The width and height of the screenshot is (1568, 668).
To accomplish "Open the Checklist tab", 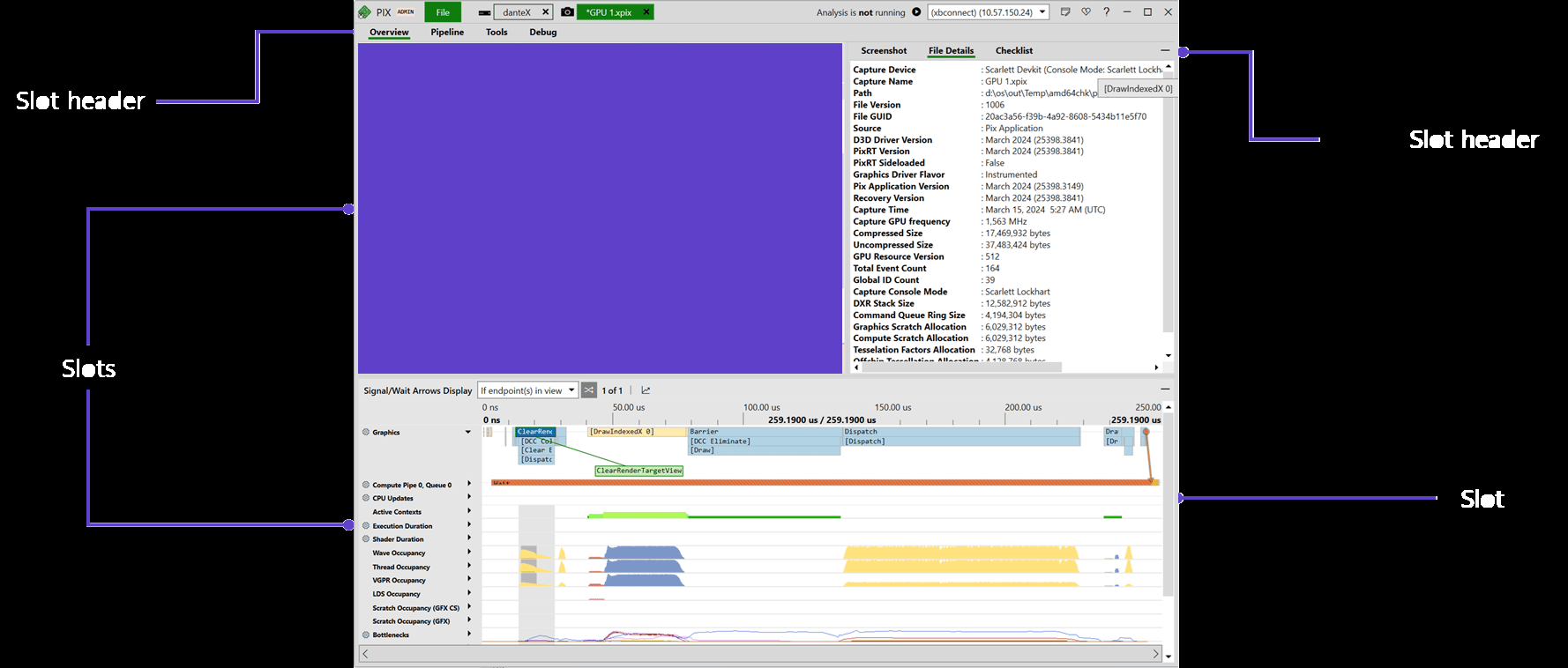I will (1014, 51).
